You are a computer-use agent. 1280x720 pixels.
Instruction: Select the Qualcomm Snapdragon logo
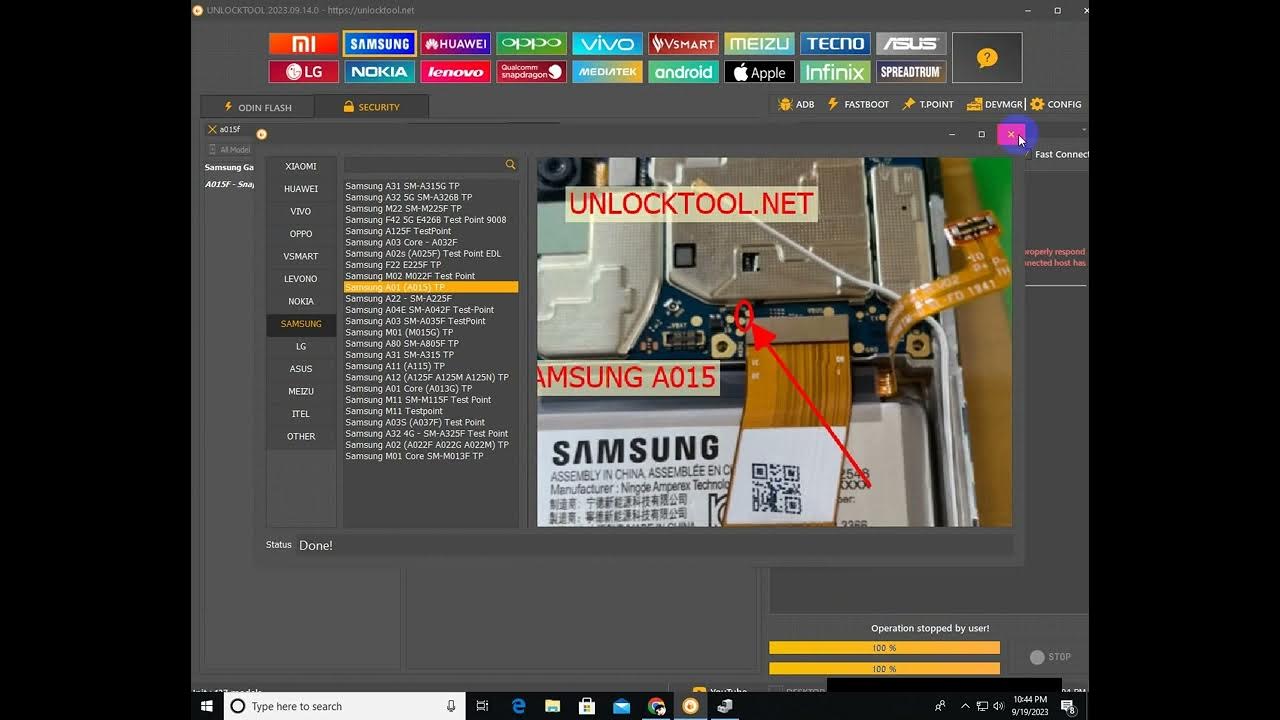coord(532,72)
